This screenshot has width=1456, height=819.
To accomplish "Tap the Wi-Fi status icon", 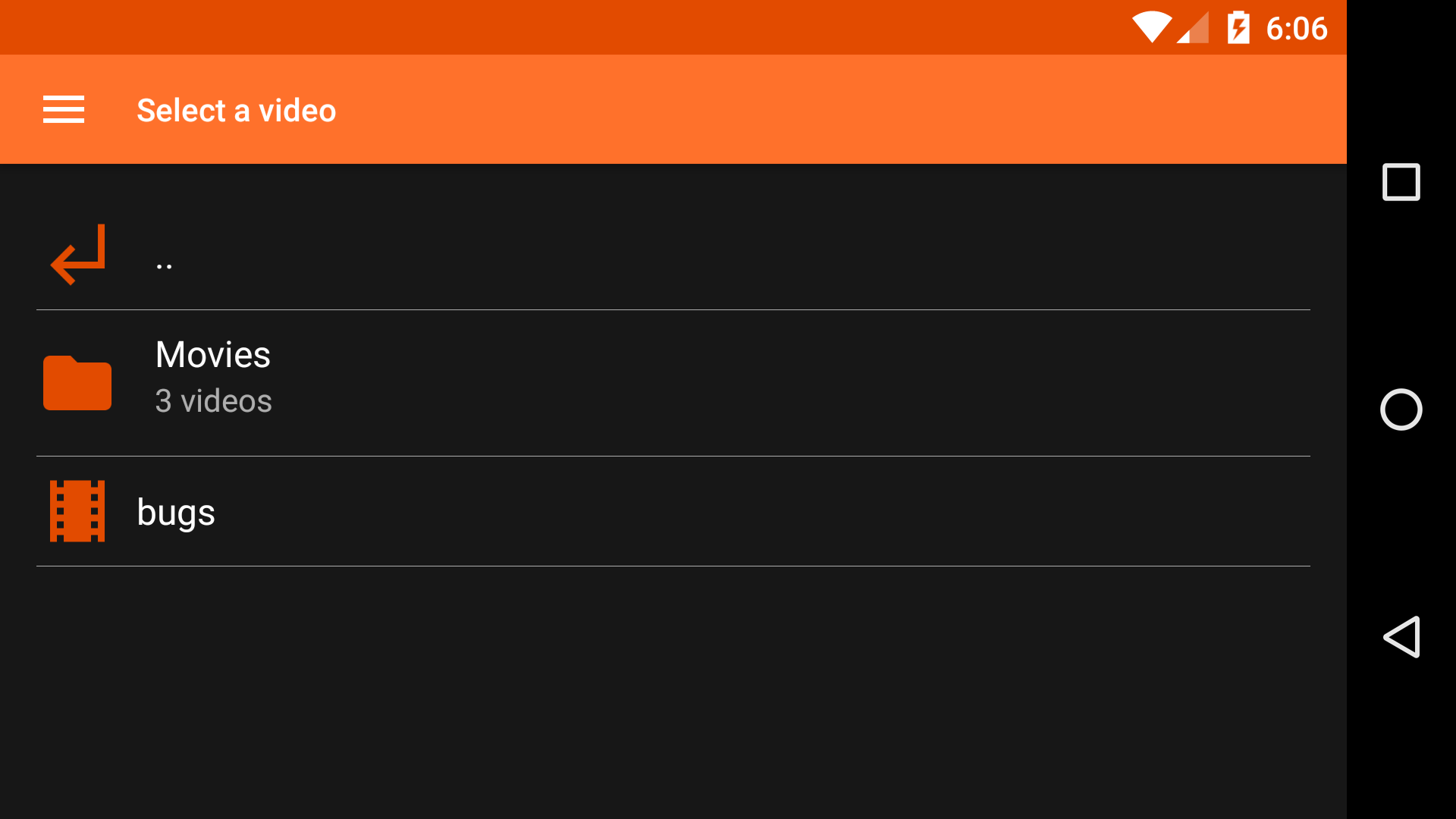I will click(1152, 27).
